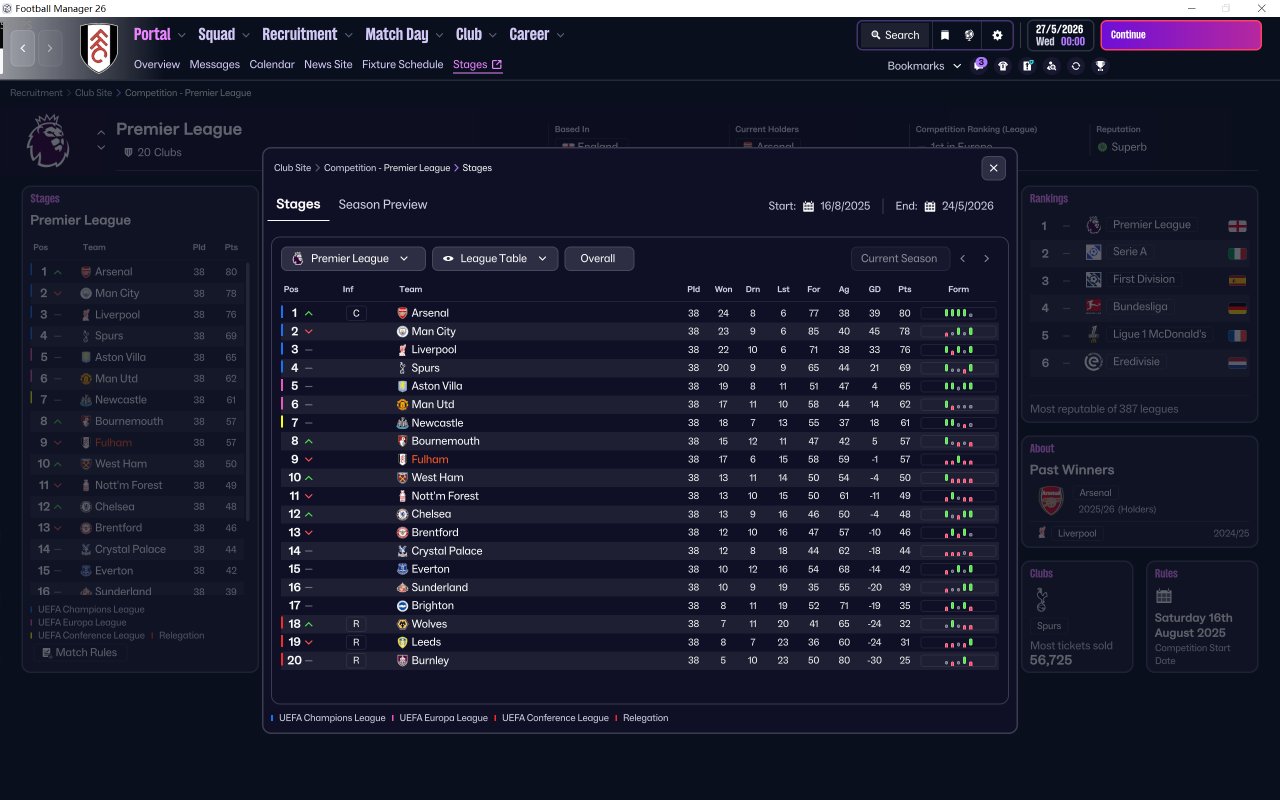Switch to the Overview sub-tab

(x=157, y=64)
